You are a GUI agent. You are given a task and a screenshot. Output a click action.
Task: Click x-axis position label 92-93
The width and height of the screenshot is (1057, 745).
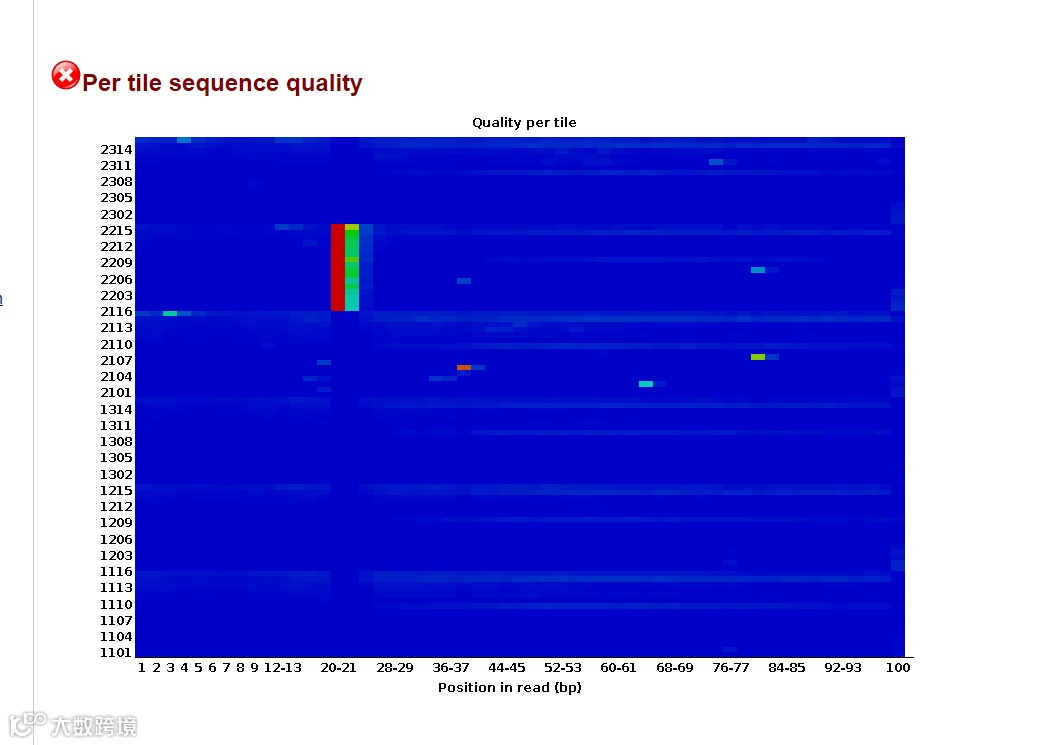[843, 668]
